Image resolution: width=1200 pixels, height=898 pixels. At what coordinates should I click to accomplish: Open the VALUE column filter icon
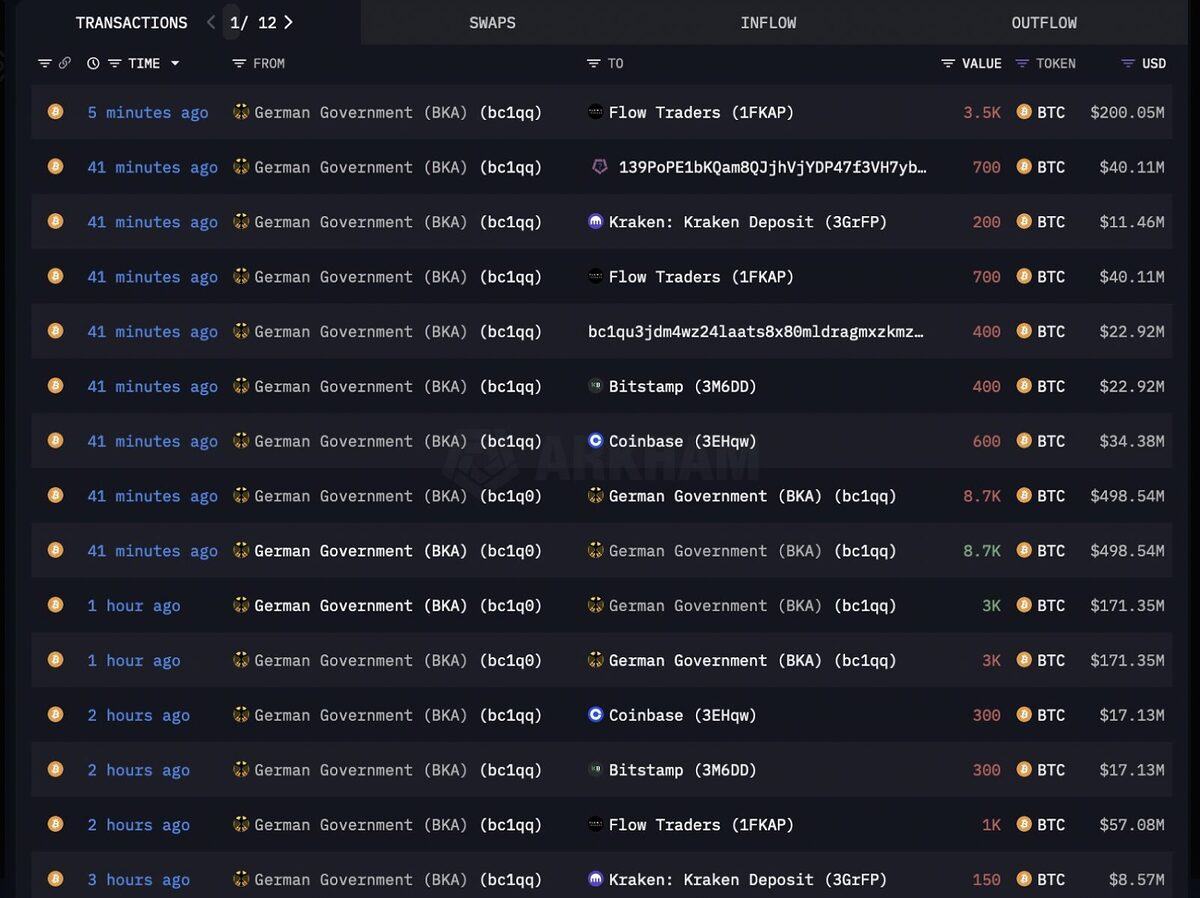[x=948, y=63]
